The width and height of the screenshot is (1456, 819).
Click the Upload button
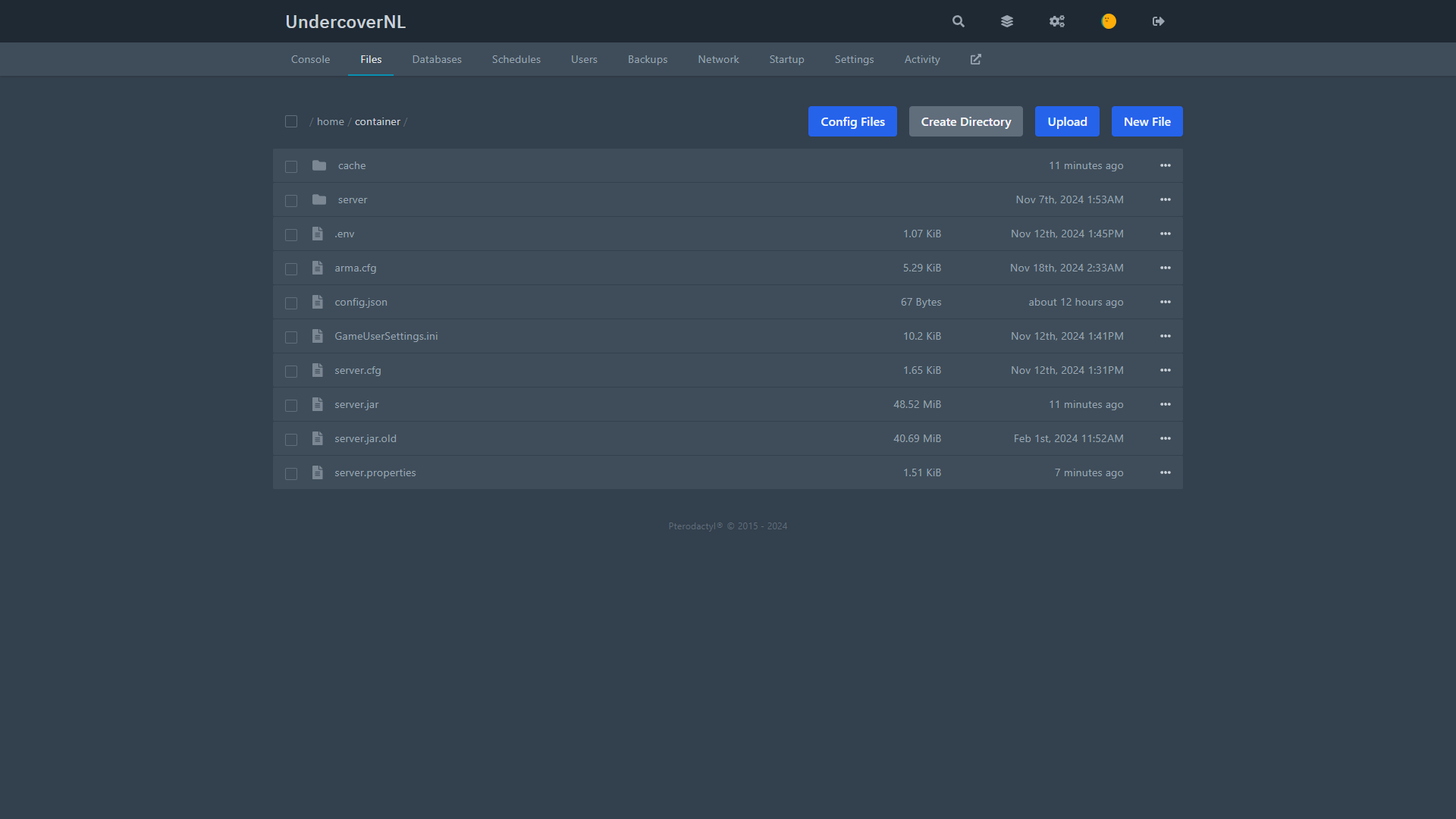click(x=1067, y=121)
